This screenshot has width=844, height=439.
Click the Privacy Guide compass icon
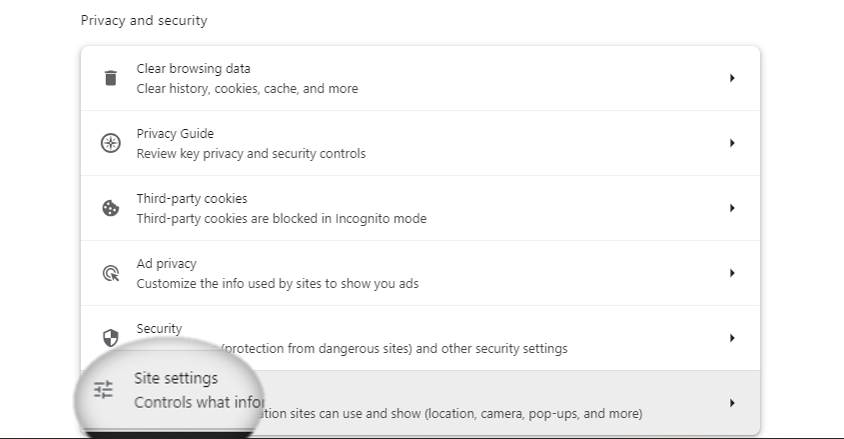(110, 143)
